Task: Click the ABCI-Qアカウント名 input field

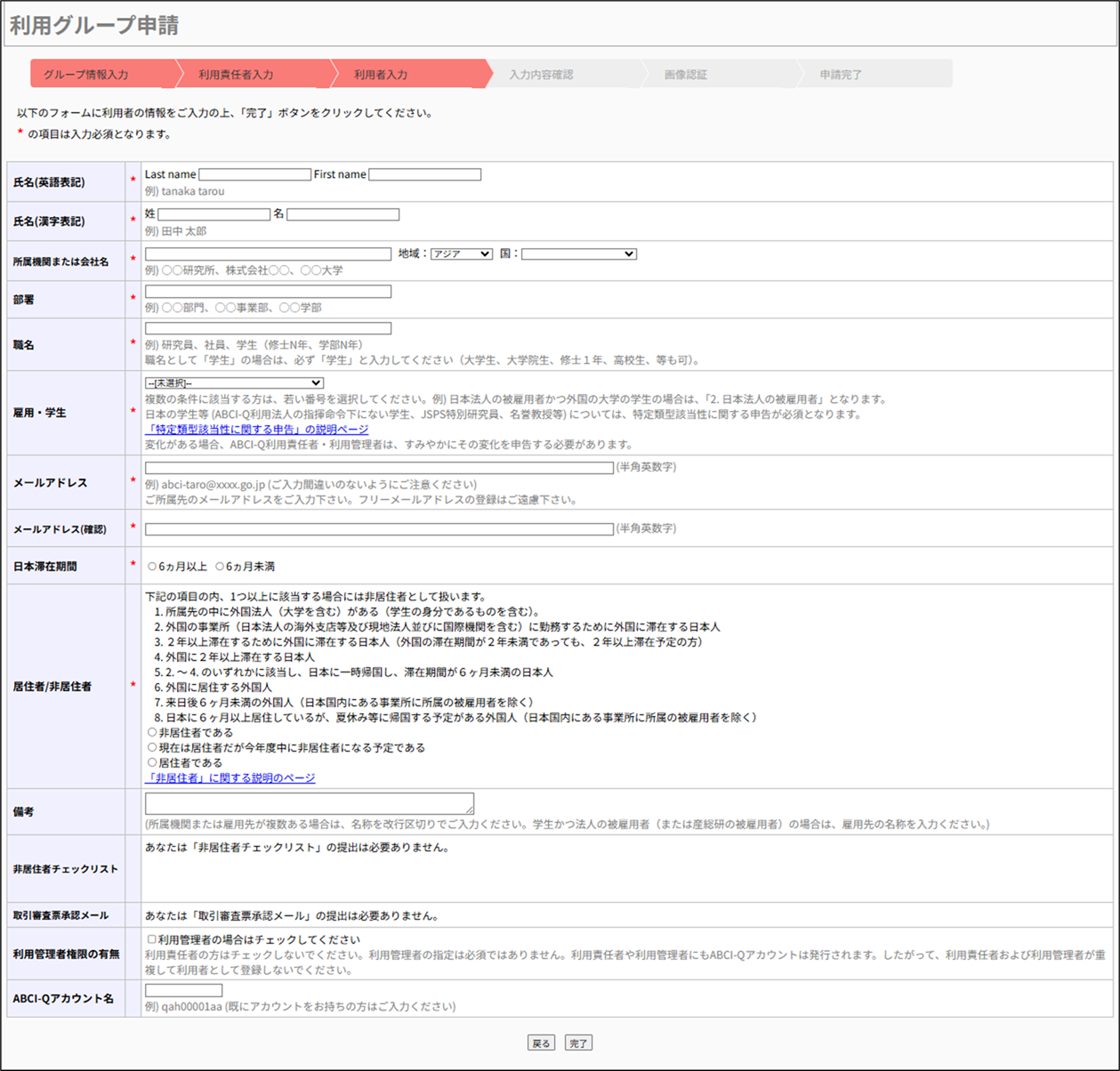Action: click(183, 991)
